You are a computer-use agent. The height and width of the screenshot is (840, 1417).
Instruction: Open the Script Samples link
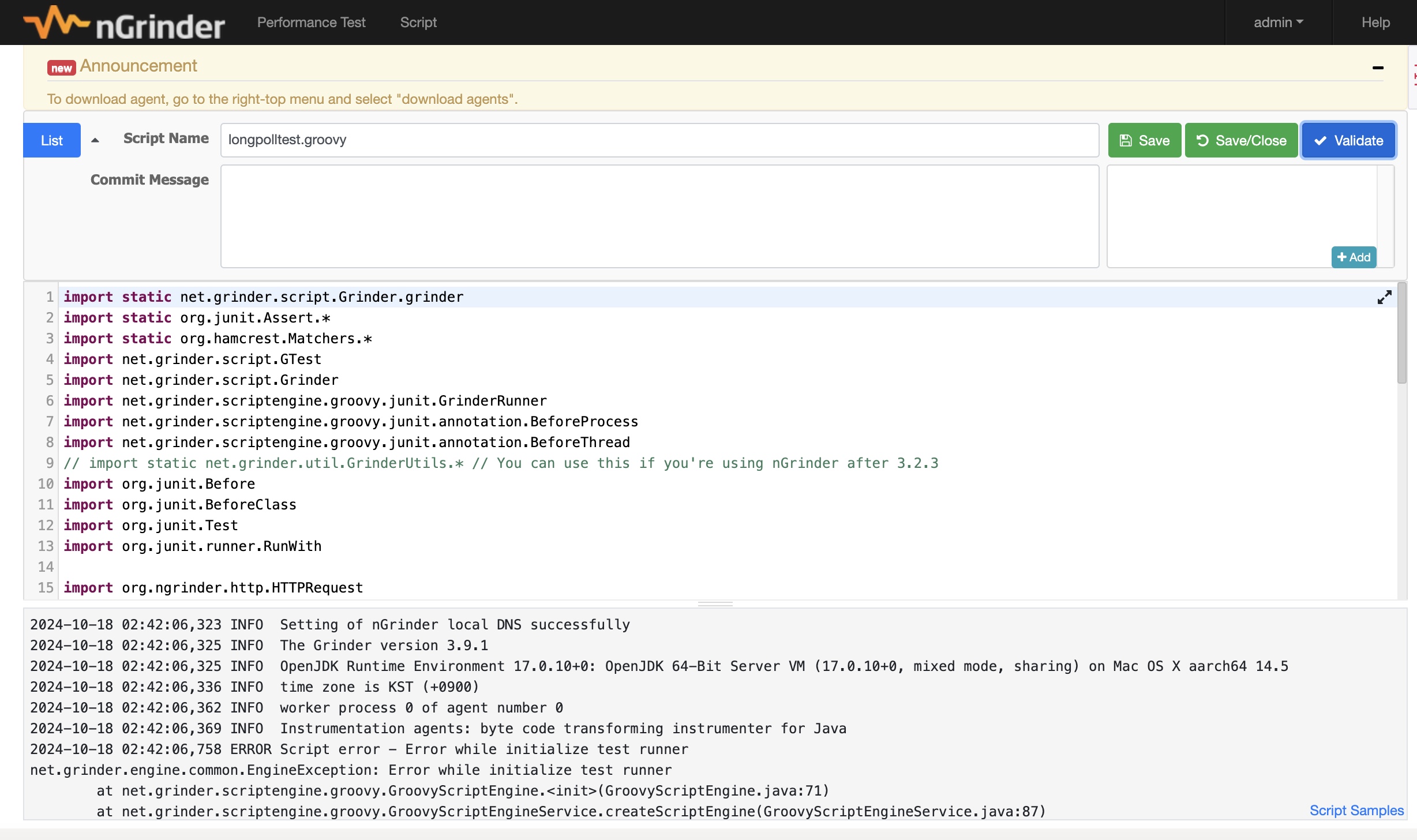click(x=1356, y=811)
